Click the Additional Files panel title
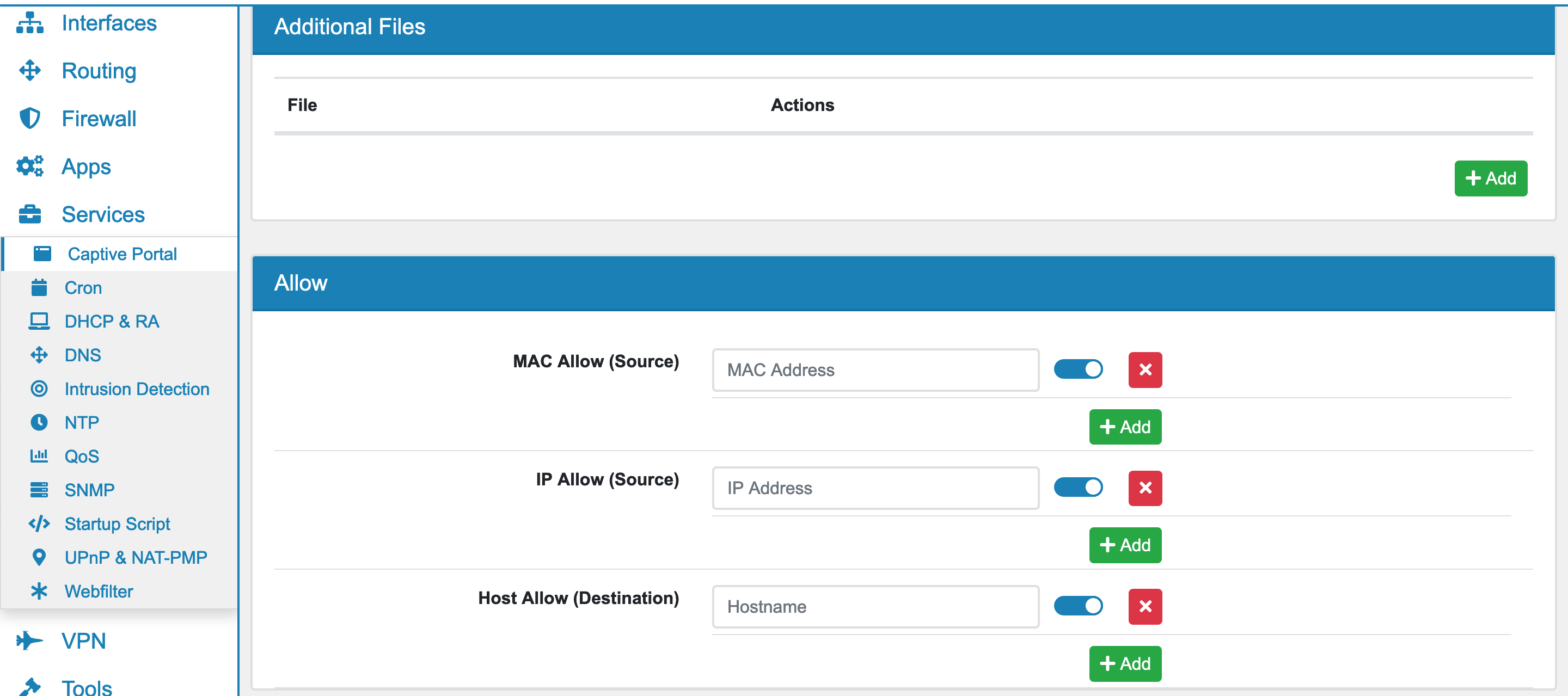The width and height of the screenshot is (1568, 696). click(x=350, y=27)
